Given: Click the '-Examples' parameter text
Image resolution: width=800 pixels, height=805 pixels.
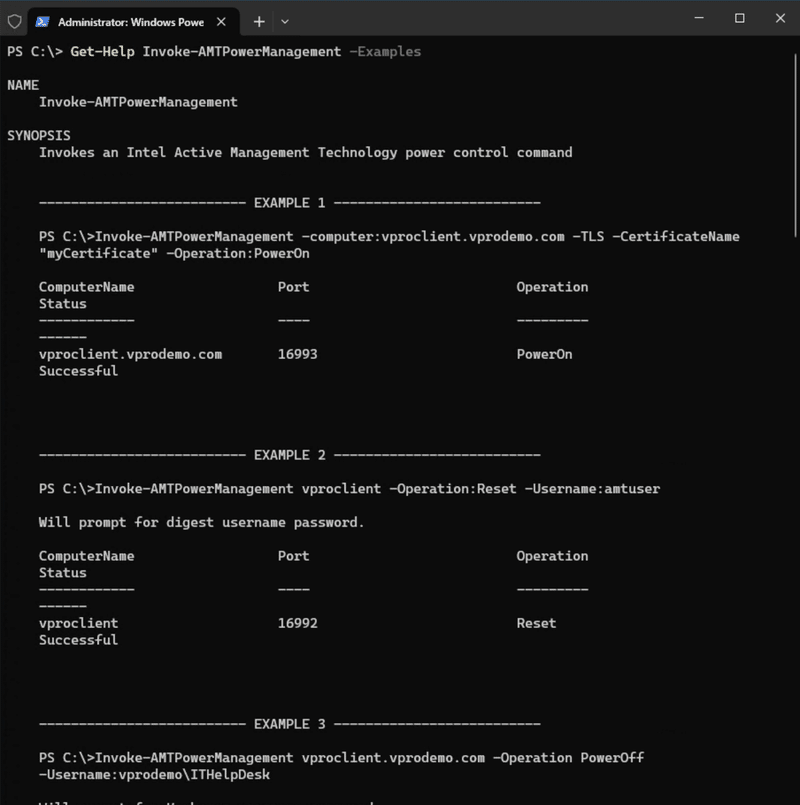Looking at the screenshot, I should (x=385, y=52).
